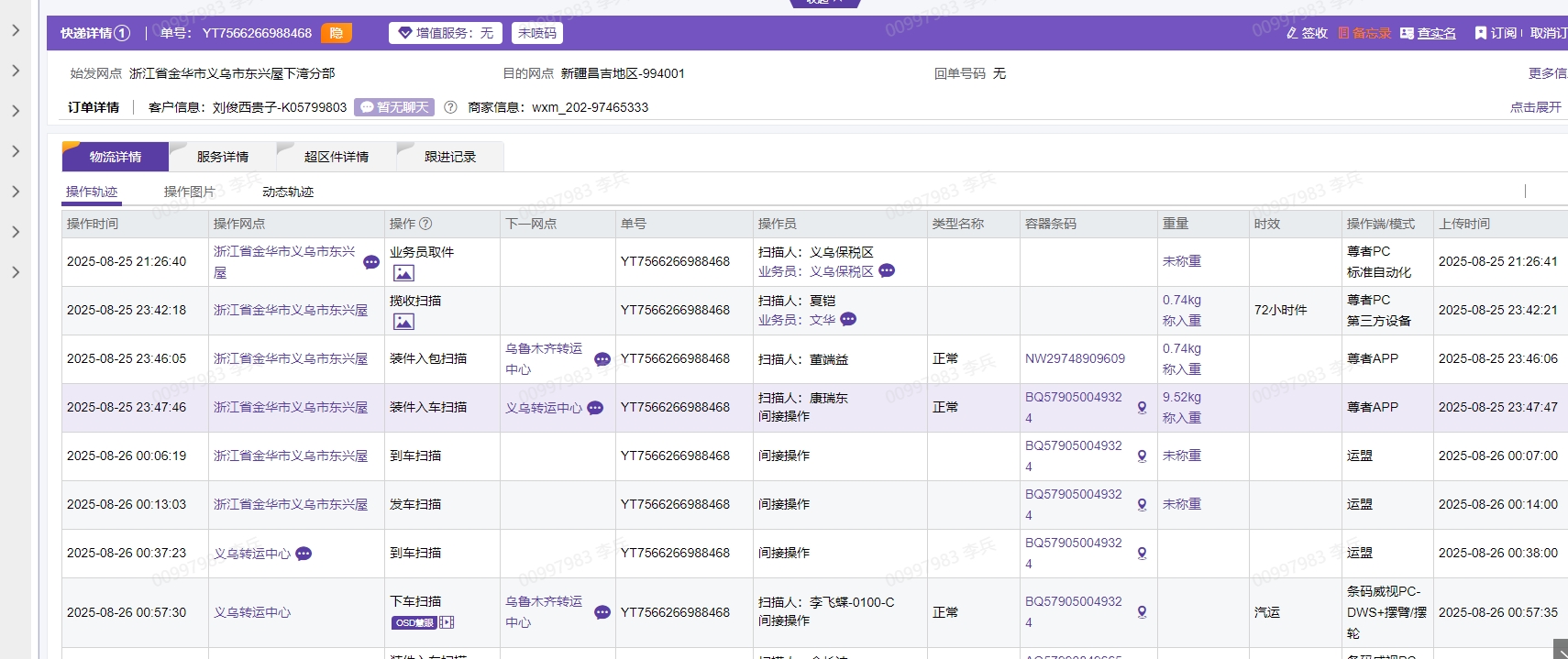
Task: Switch to the 服务详情 tab
Action: tap(223, 157)
